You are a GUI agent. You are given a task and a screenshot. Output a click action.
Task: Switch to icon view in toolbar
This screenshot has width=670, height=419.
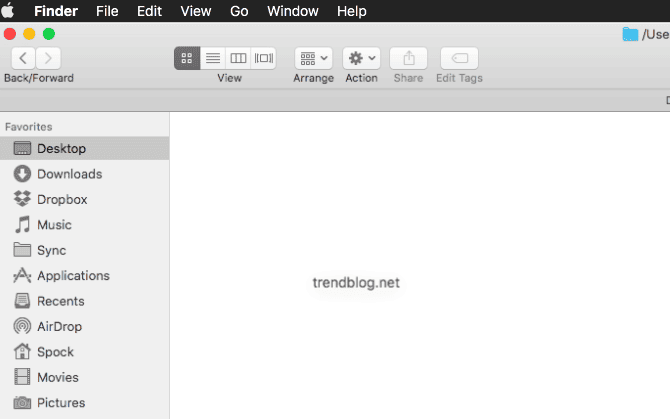click(187, 58)
